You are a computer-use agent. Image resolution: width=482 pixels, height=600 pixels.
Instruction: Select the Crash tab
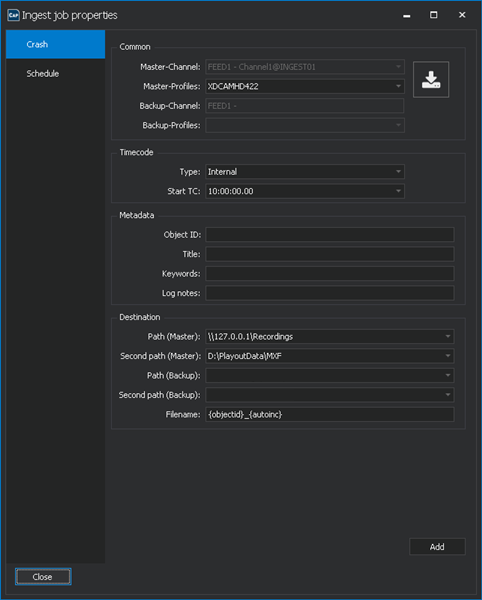(x=55, y=44)
